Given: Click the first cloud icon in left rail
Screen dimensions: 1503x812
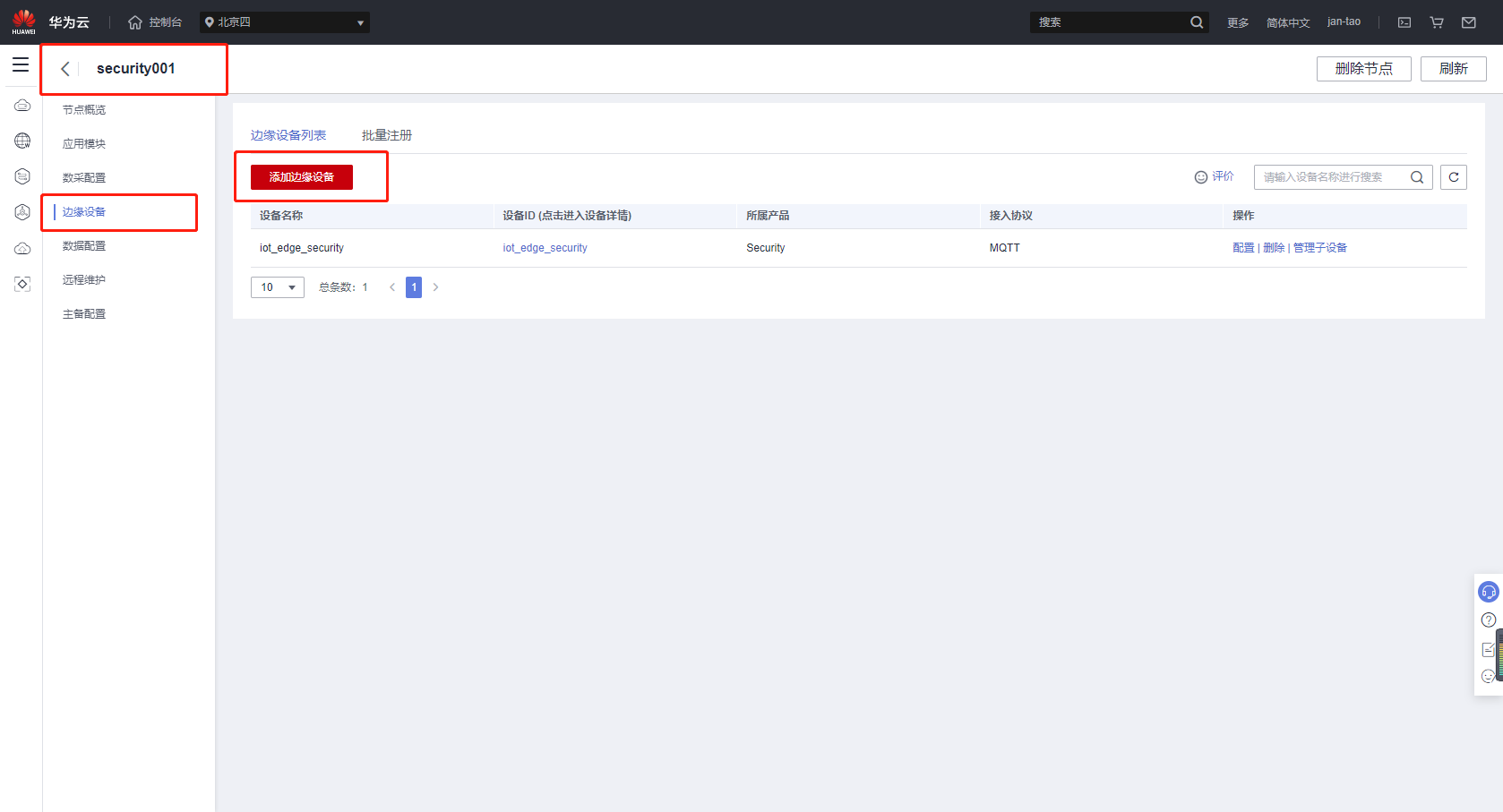Looking at the screenshot, I should coord(22,106).
